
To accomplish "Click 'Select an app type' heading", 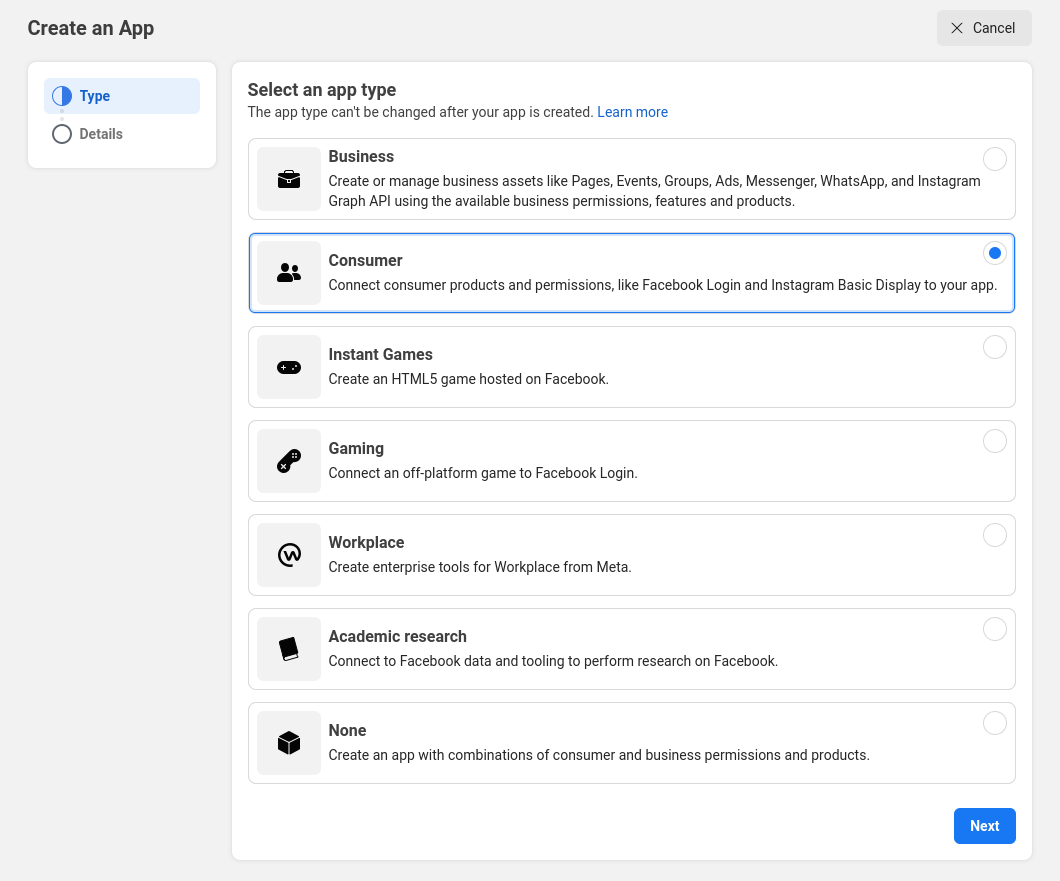I will click(x=322, y=90).
